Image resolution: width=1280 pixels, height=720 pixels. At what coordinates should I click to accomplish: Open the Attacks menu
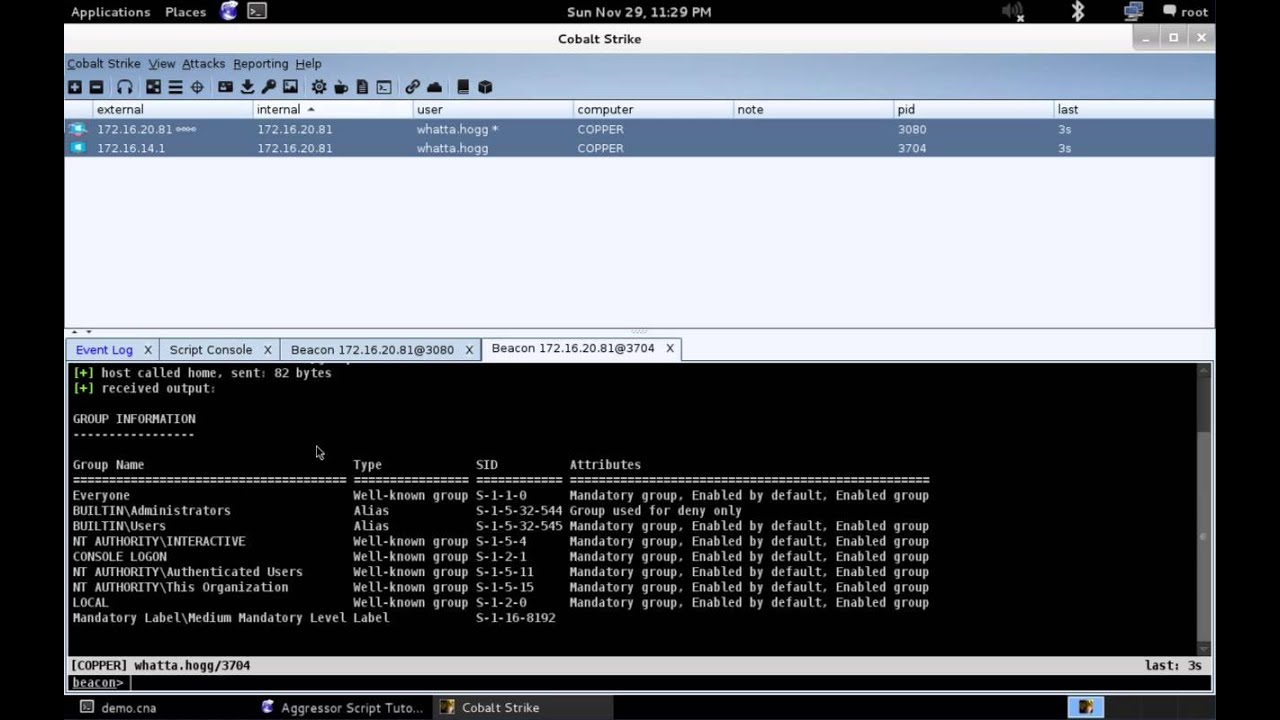point(203,63)
